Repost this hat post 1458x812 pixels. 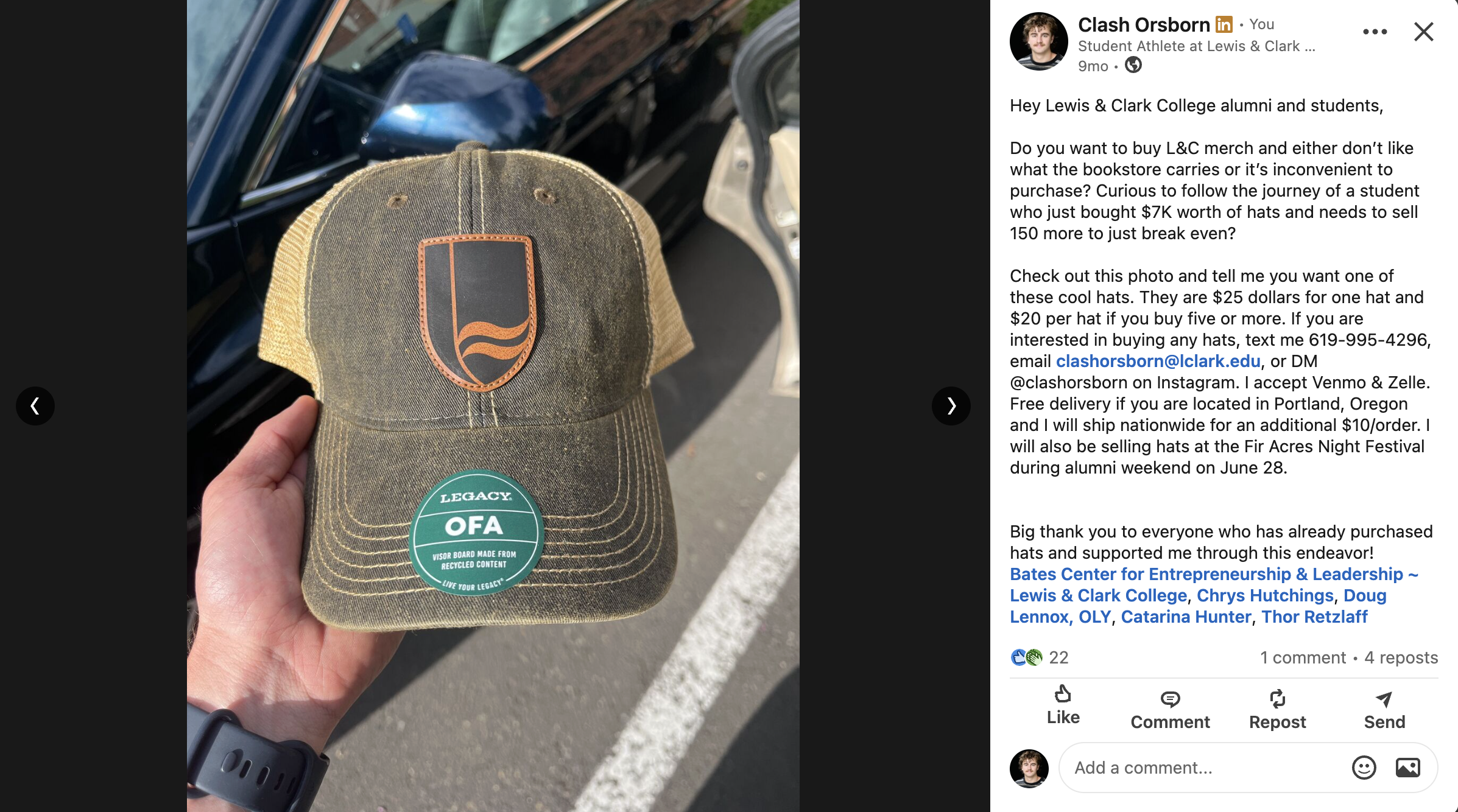[1277, 710]
